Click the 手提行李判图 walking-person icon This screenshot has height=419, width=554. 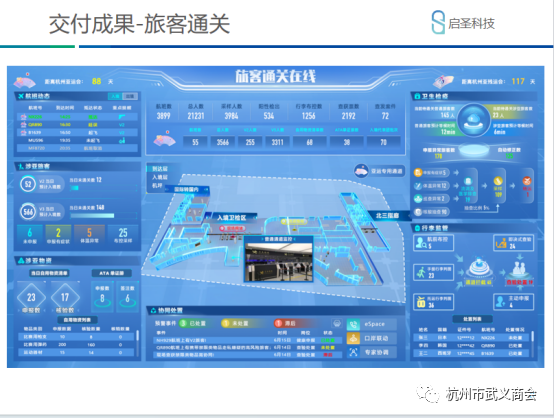[421, 272]
